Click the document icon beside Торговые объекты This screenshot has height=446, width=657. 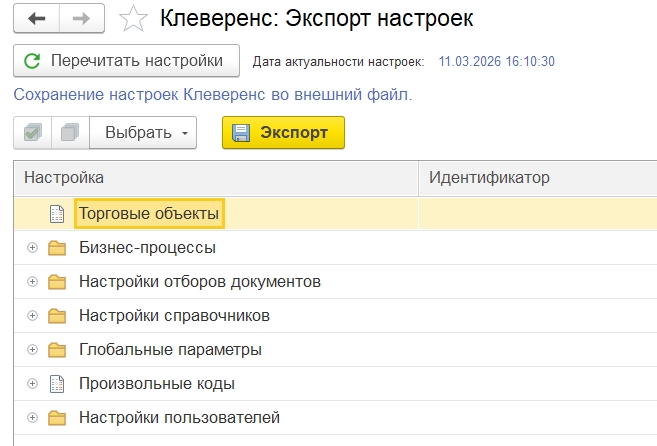(x=57, y=214)
